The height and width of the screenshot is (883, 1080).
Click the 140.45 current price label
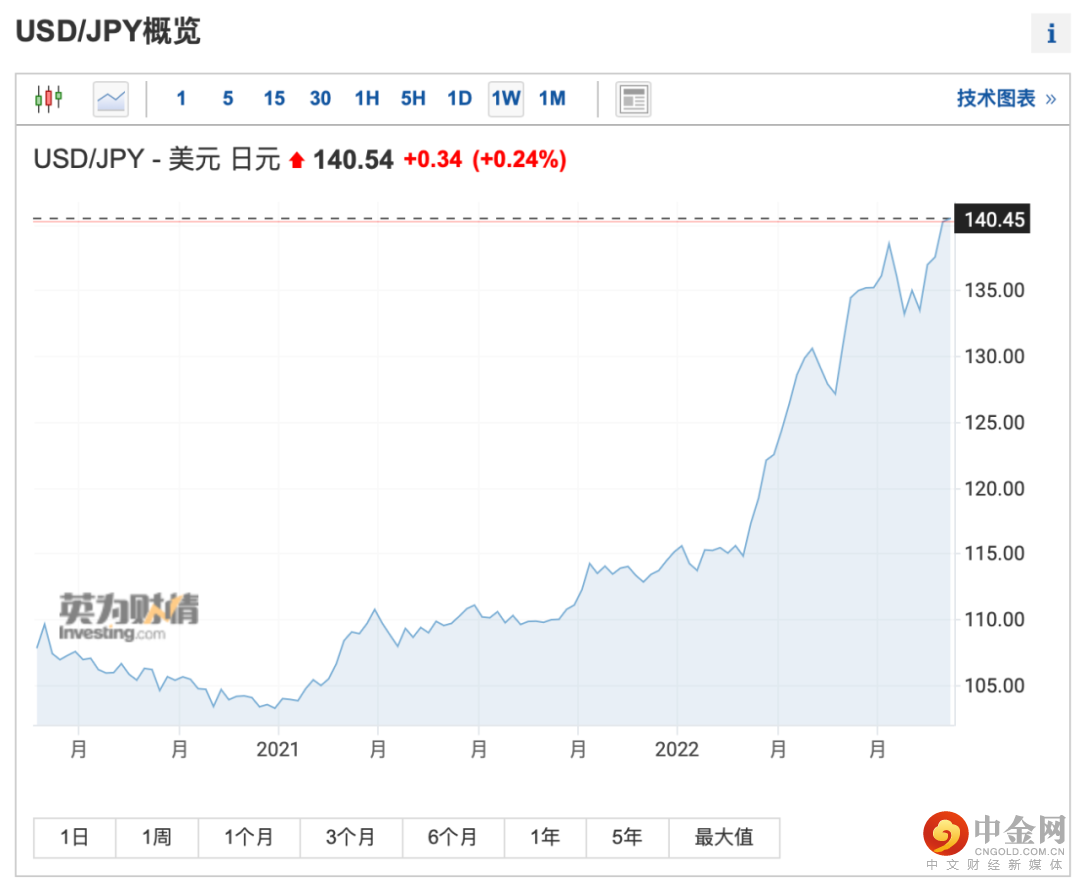[995, 219]
